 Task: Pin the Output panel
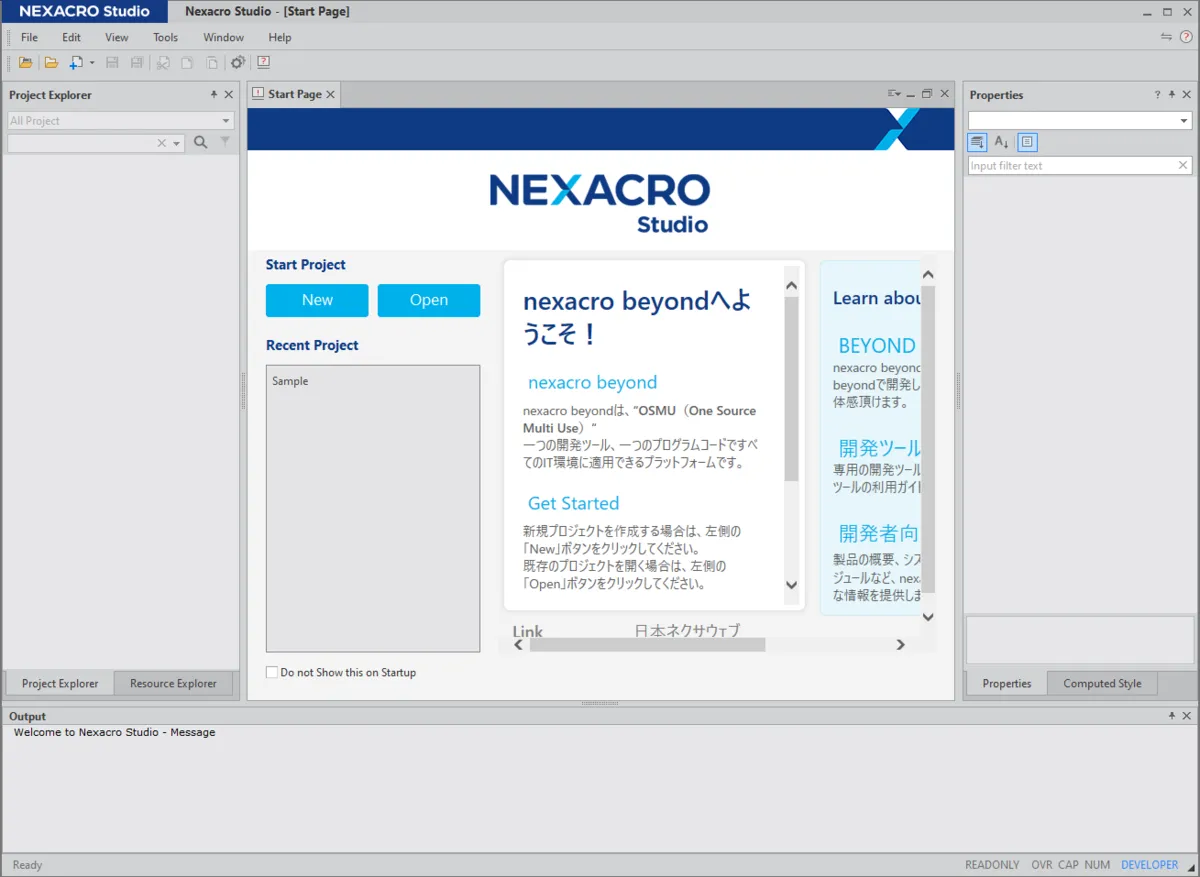[1170, 716]
